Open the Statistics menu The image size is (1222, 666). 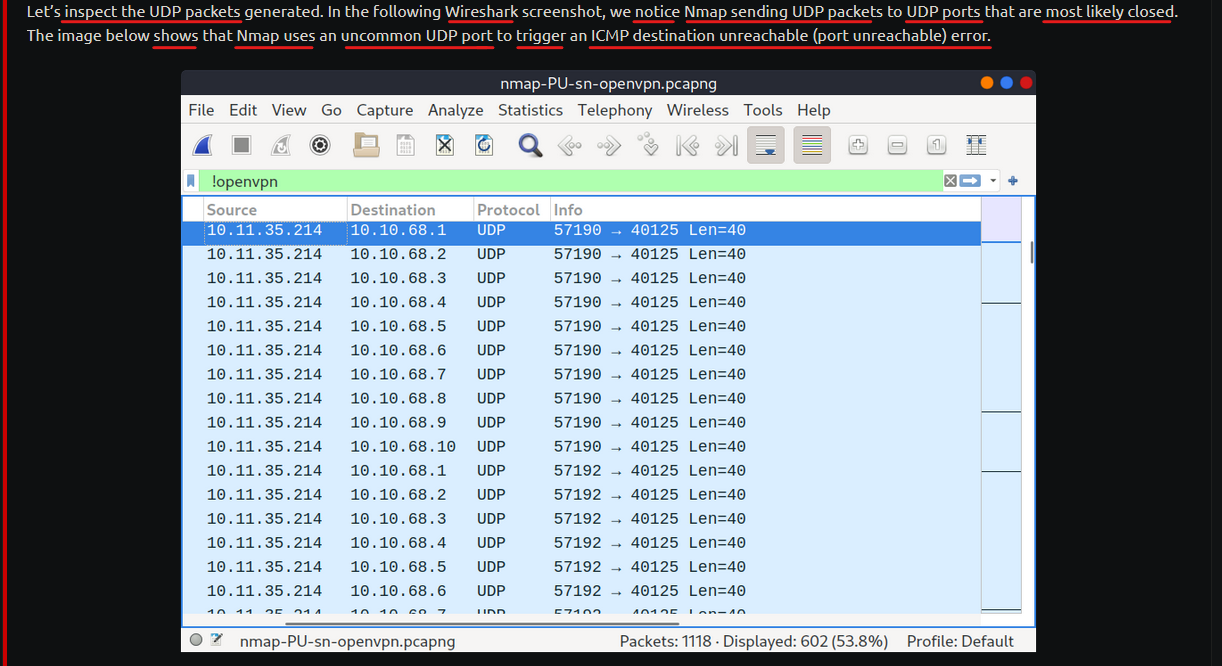(530, 110)
